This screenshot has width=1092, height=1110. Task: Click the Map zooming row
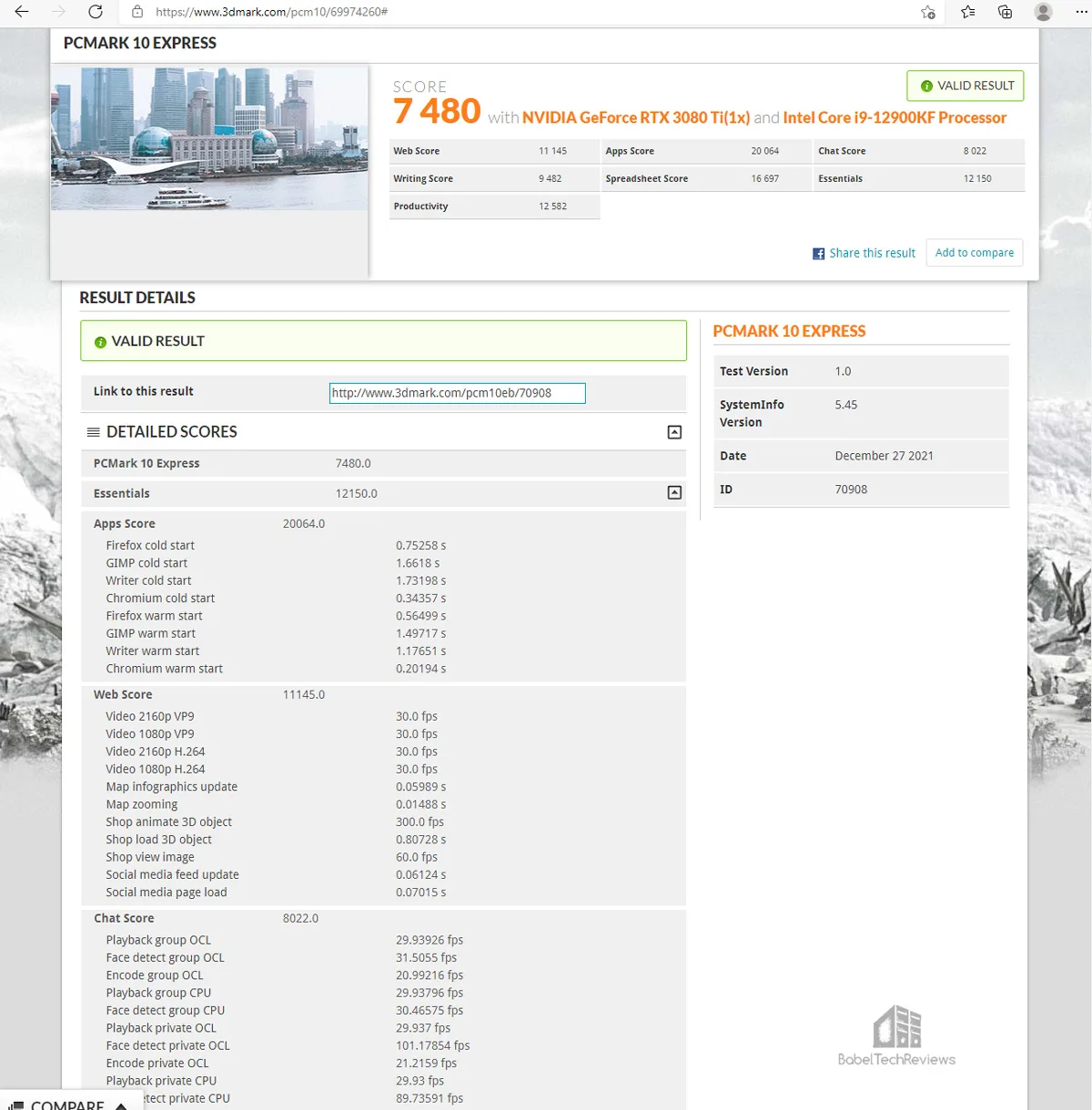tap(383, 804)
